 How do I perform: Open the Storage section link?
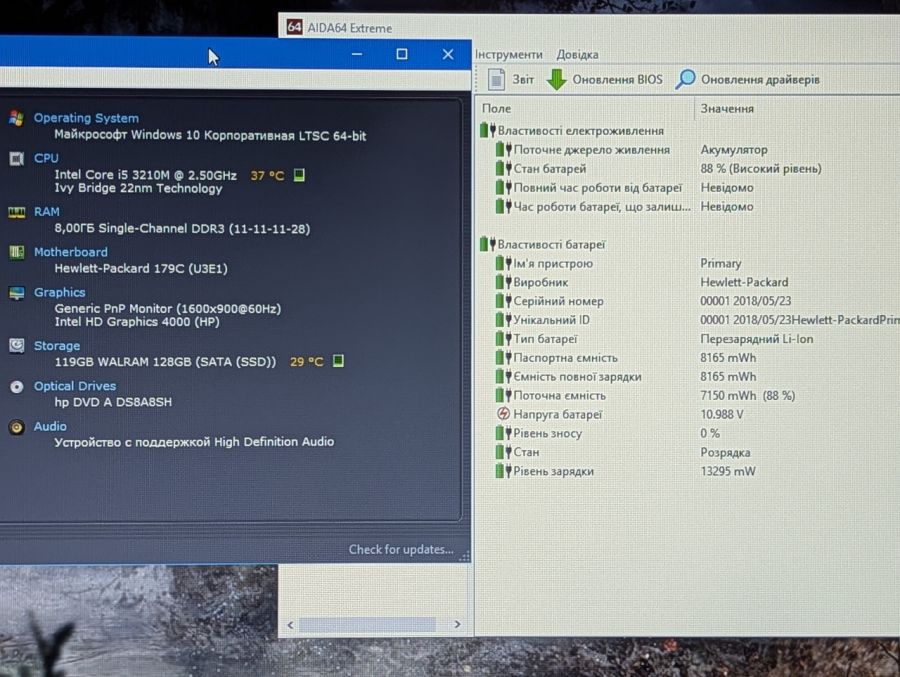click(57, 346)
